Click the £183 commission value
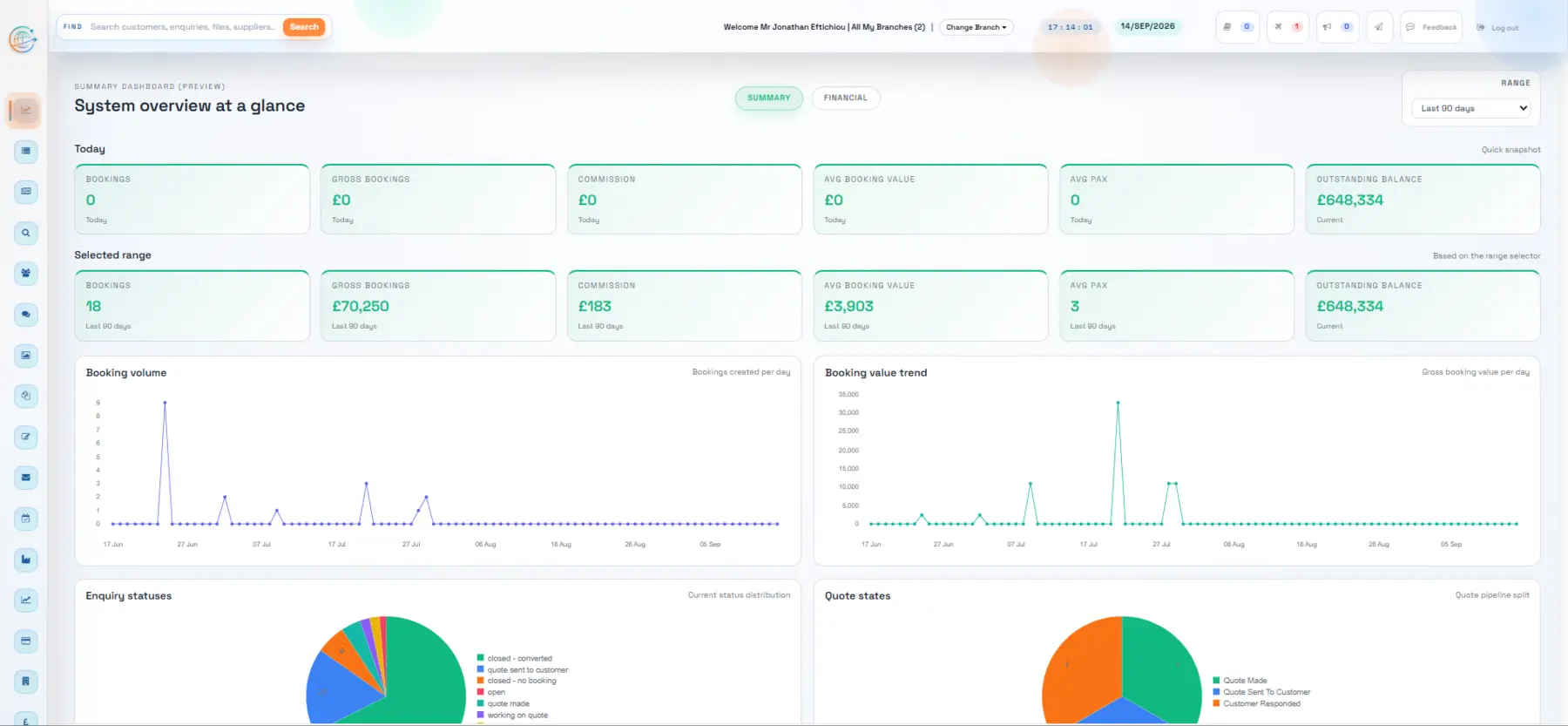Viewport: 1568px width, 726px height. pyautogui.click(x=595, y=306)
